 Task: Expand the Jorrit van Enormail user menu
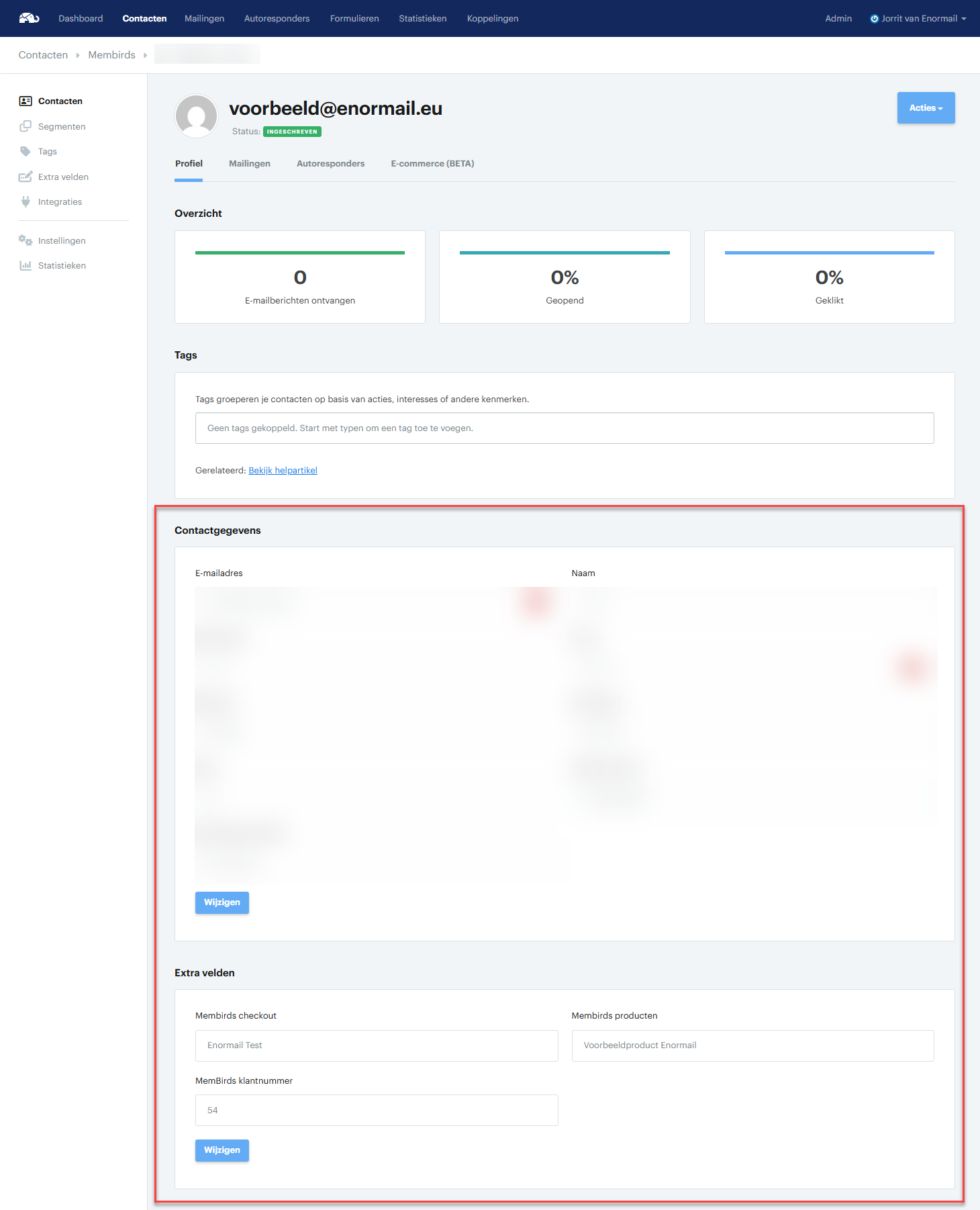click(918, 19)
